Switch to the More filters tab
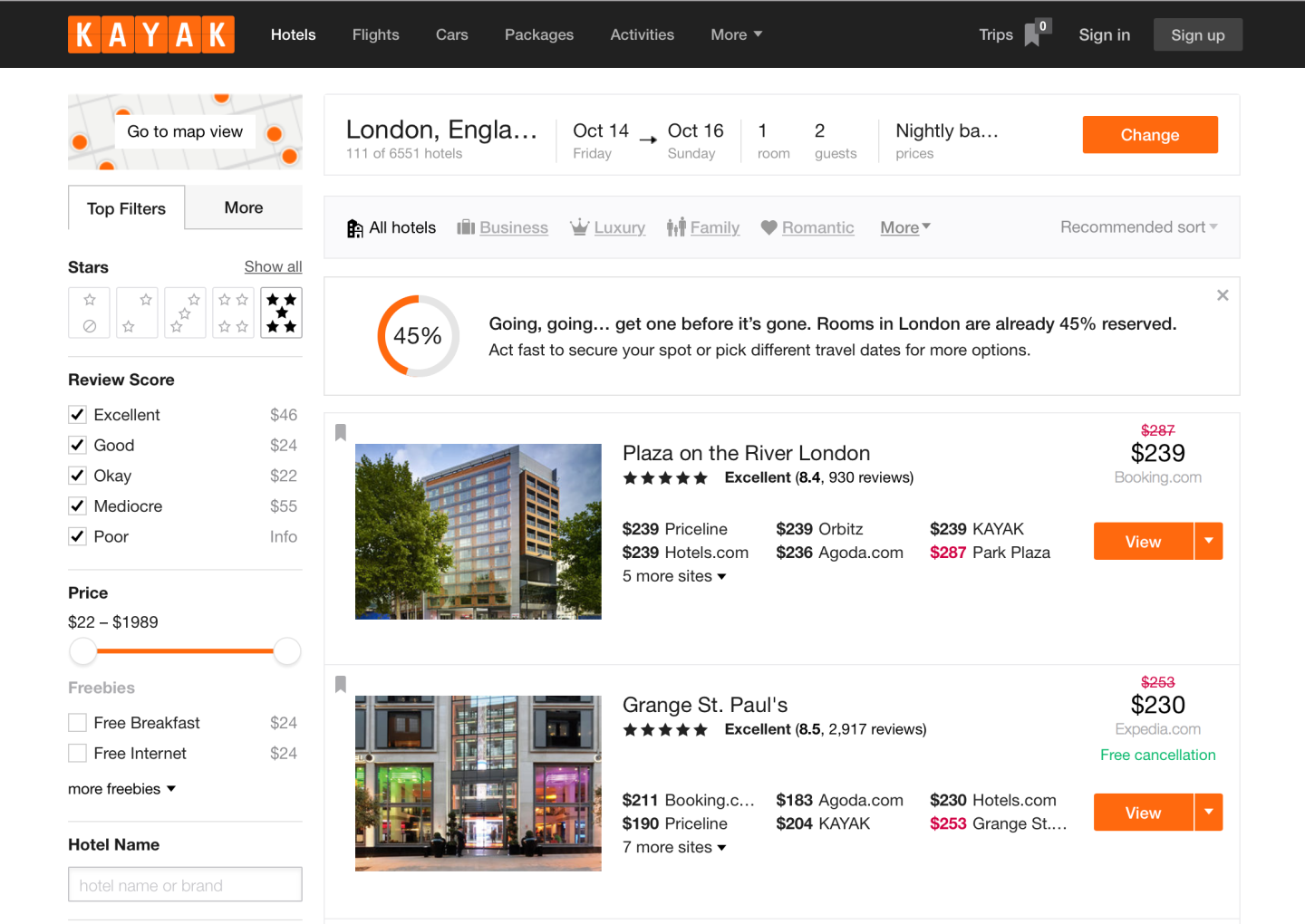Screen dimensions: 1305x924 point(244,207)
